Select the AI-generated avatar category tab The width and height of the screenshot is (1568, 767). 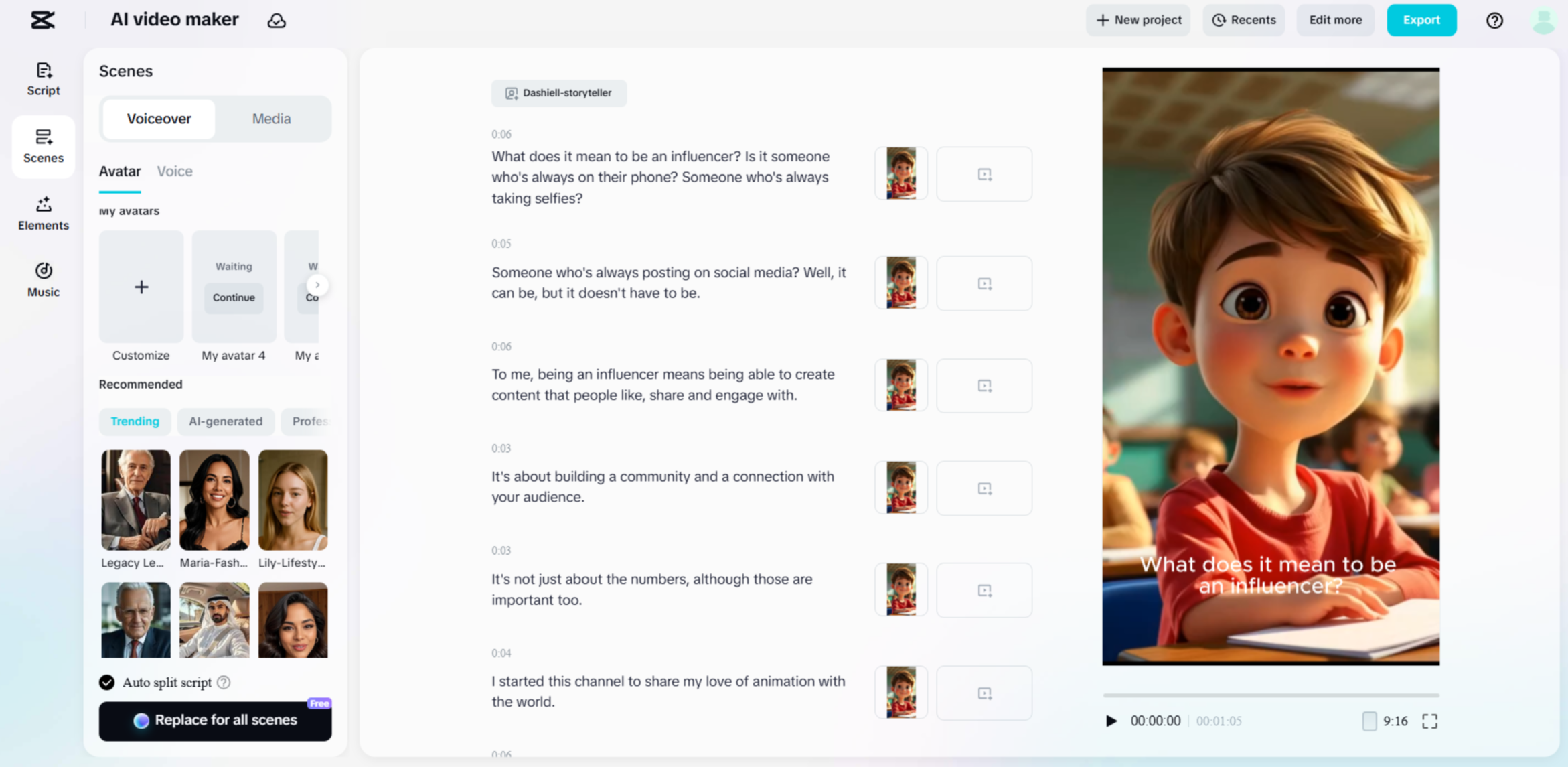coord(226,421)
